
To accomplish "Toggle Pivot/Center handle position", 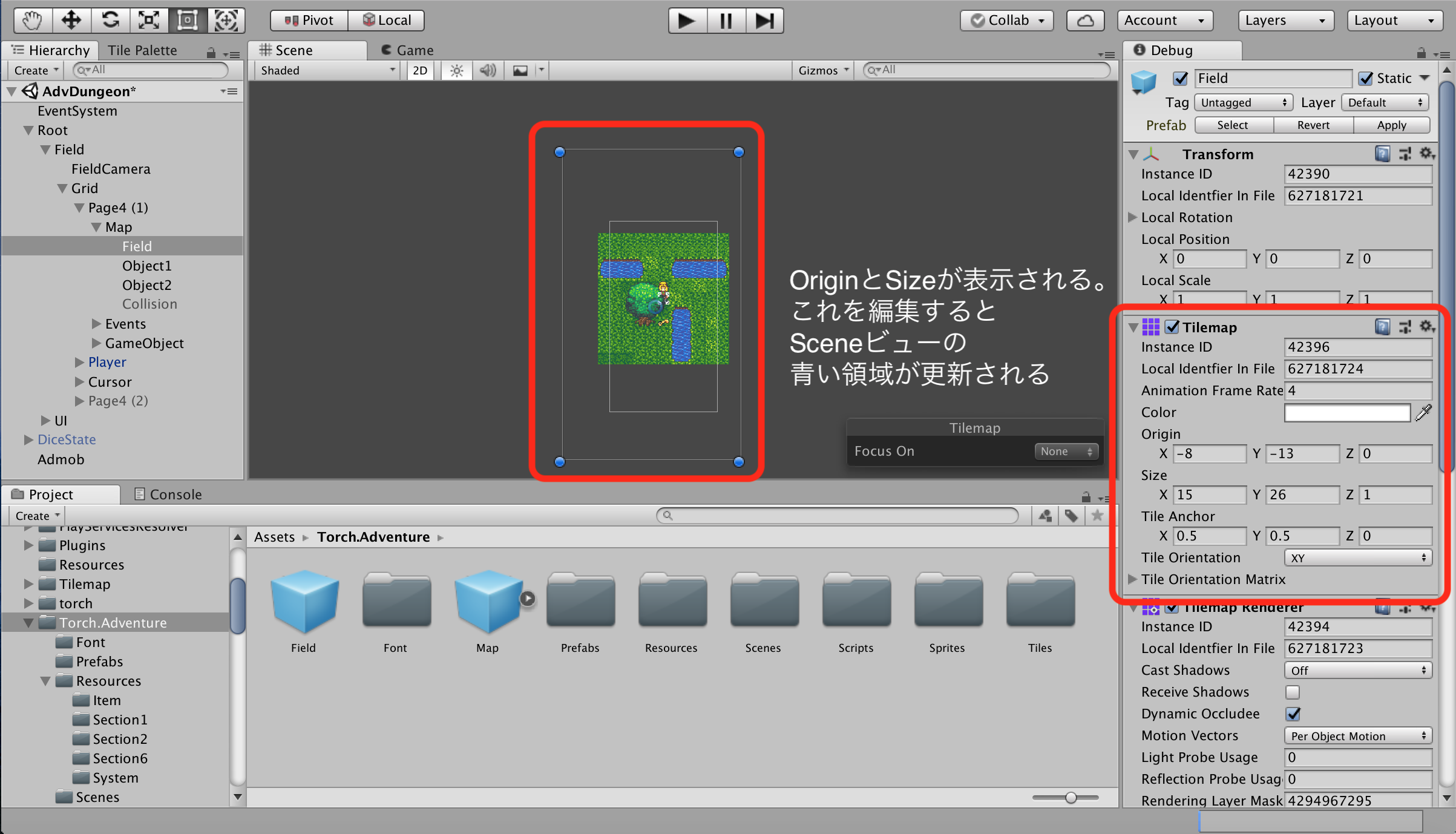I will tap(309, 20).
